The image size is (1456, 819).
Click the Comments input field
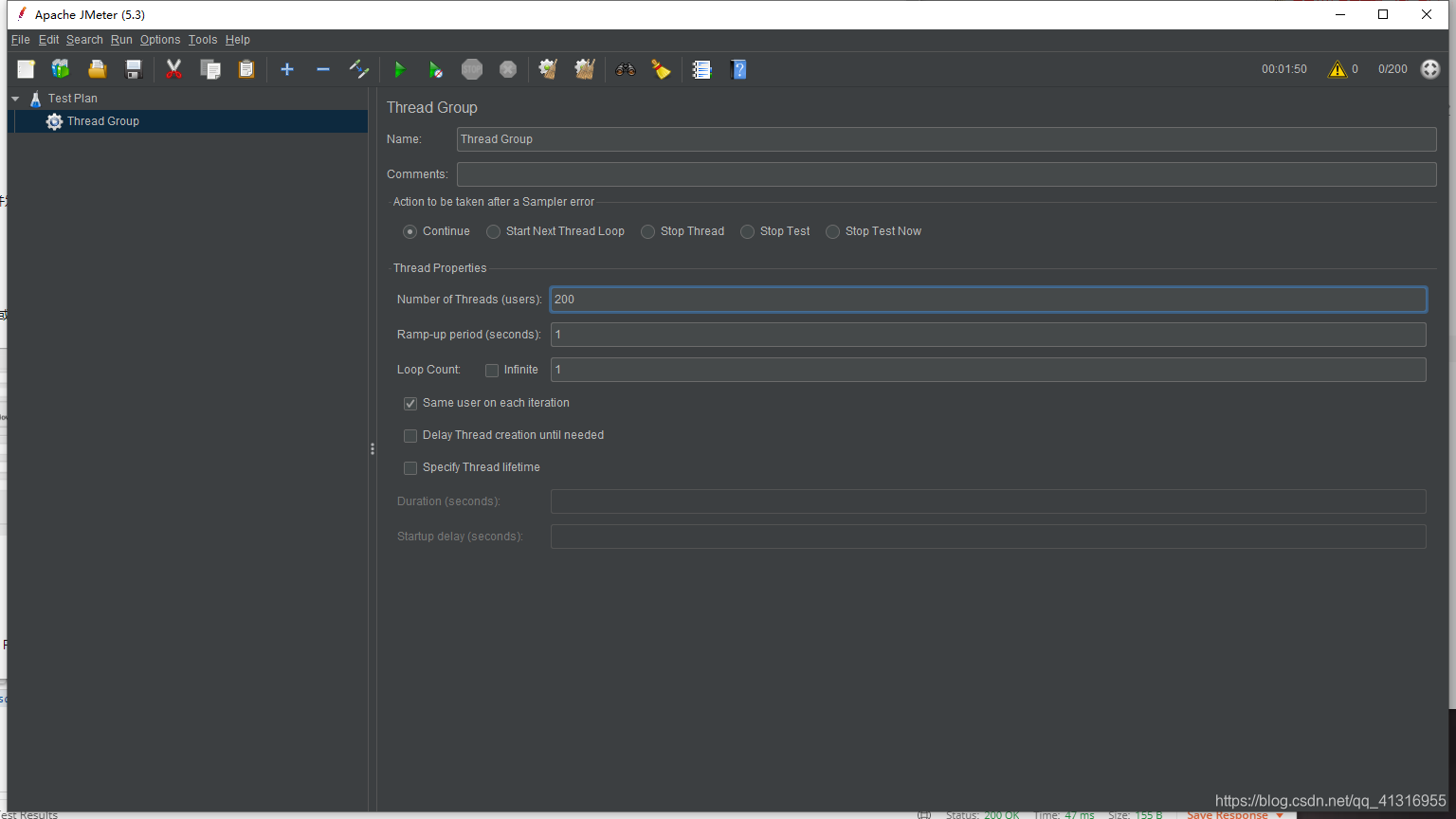[x=946, y=174]
